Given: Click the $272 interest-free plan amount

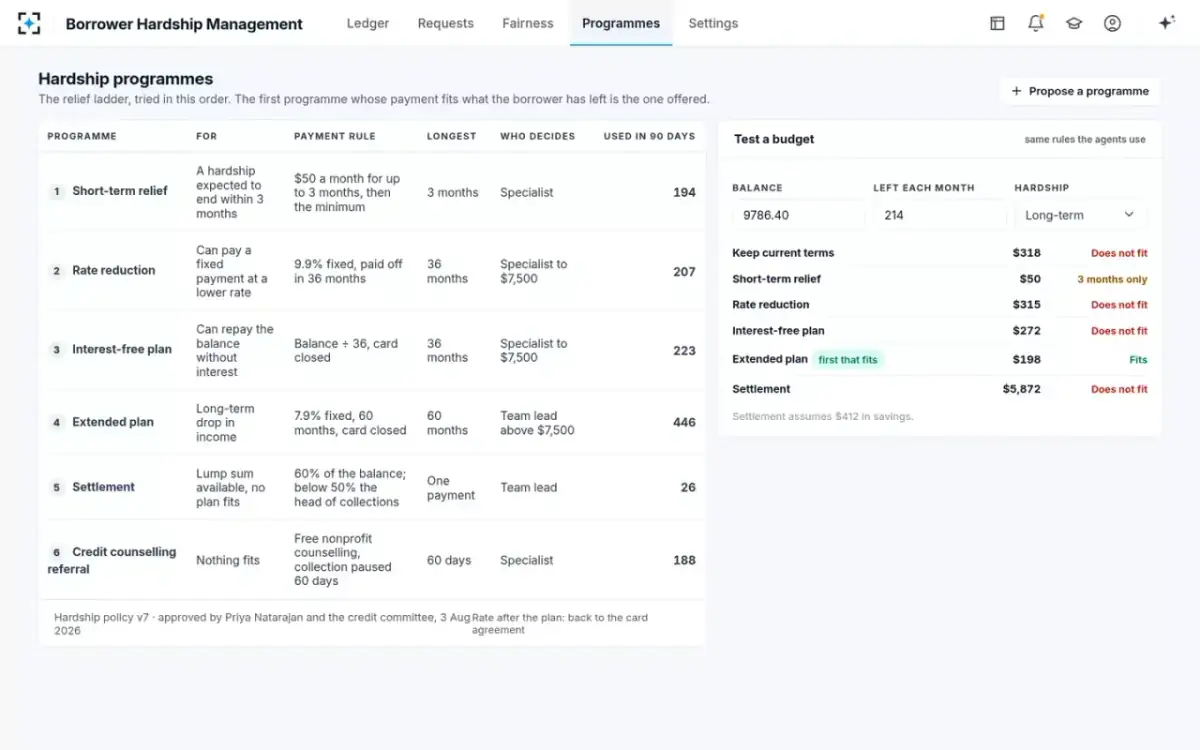Looking at the screenshot, I should [x=1026, y=330].
